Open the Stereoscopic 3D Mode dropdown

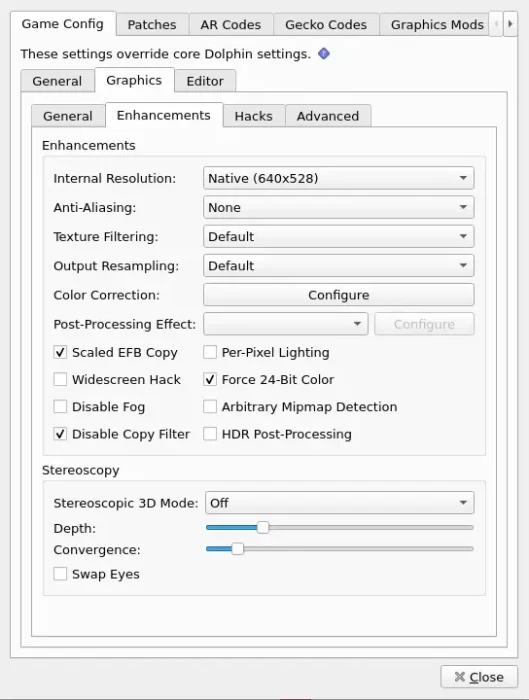pyautogui.click(x=339, y=503)
